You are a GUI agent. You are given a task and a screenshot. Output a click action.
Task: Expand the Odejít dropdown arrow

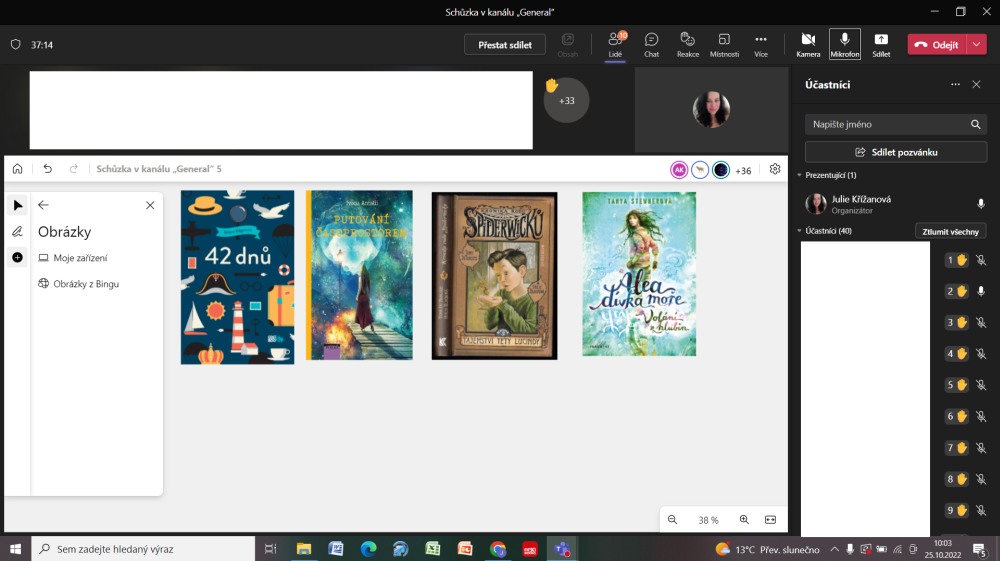(976, 45)
